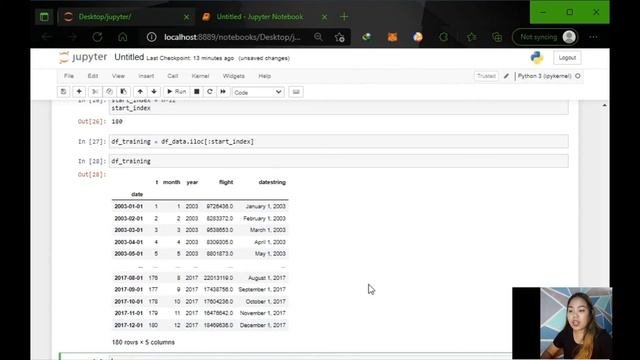
Task: Insert cell below with plus icon
Action: pyautogui.click(x=79, y=92)
